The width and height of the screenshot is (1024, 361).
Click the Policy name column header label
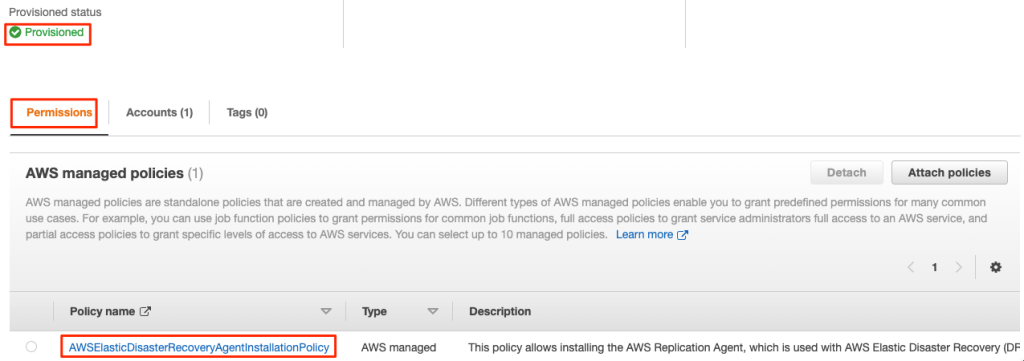[103, 311]
